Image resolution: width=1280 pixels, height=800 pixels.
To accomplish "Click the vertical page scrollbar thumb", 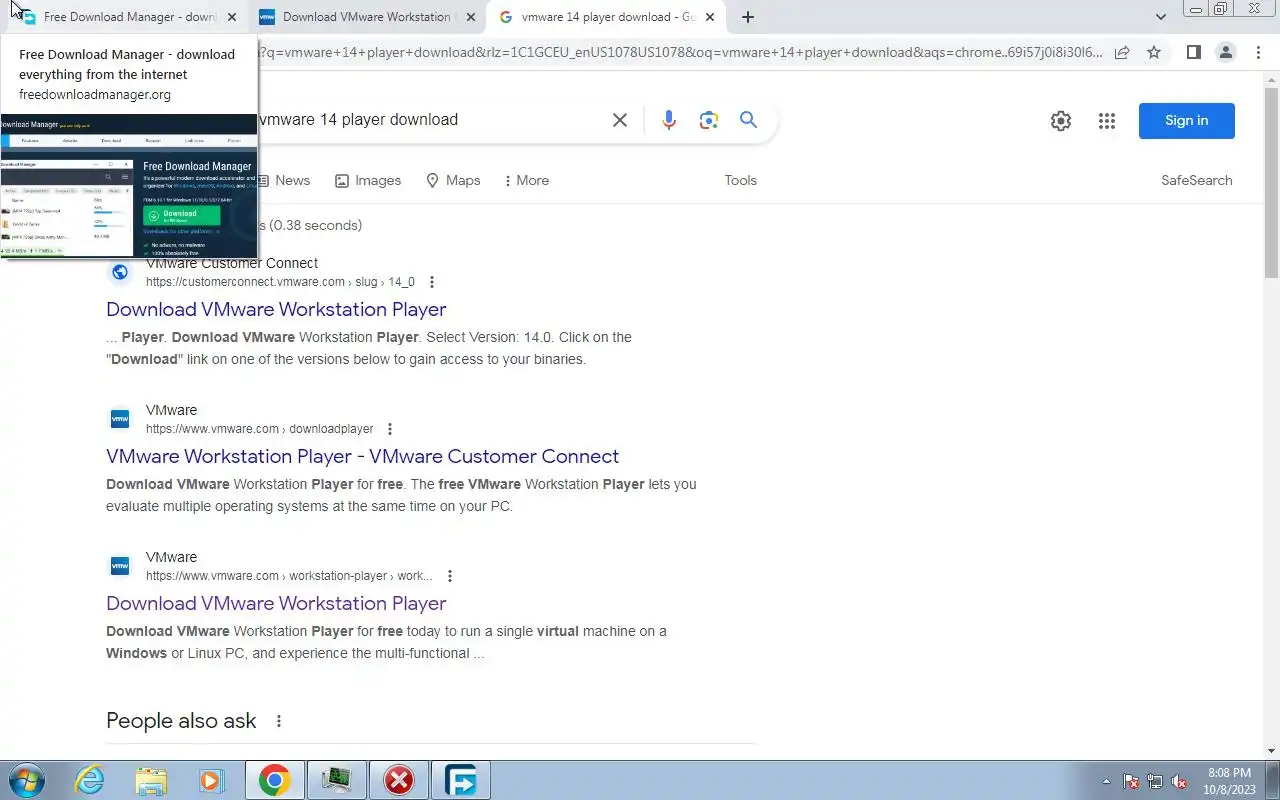I will (x=1272, y=183).
